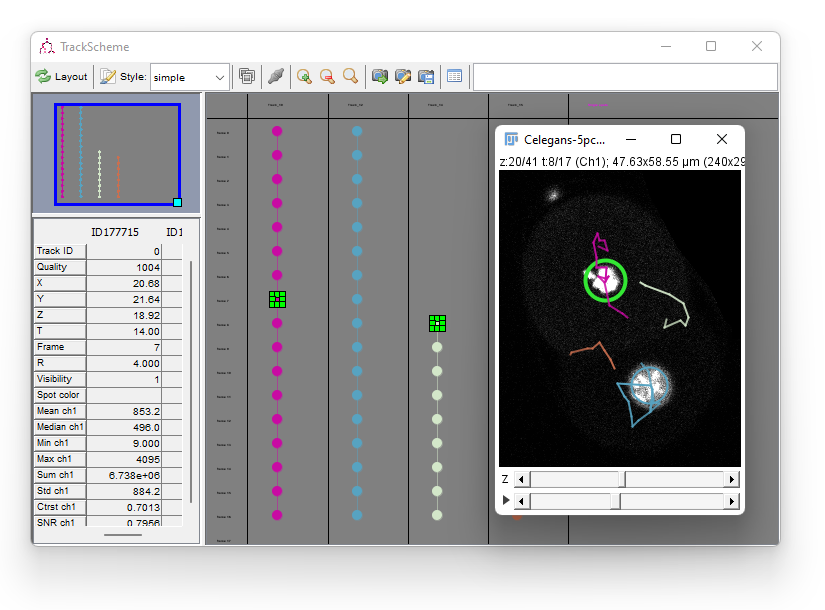Click the Track ID row label
This screenshot has height=610, width=825.
(60, 251)
